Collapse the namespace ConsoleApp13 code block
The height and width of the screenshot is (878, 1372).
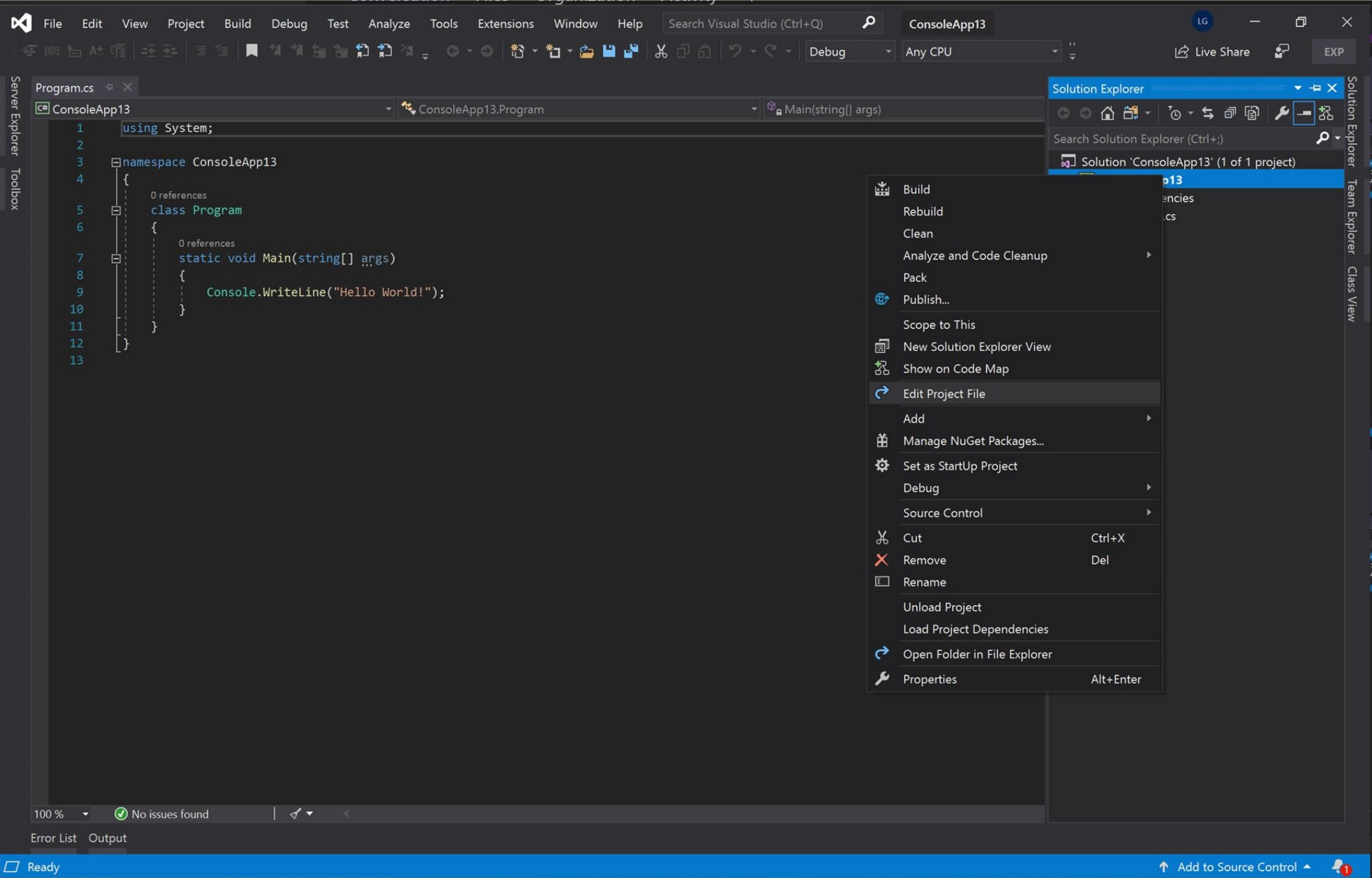pos(116,162)
